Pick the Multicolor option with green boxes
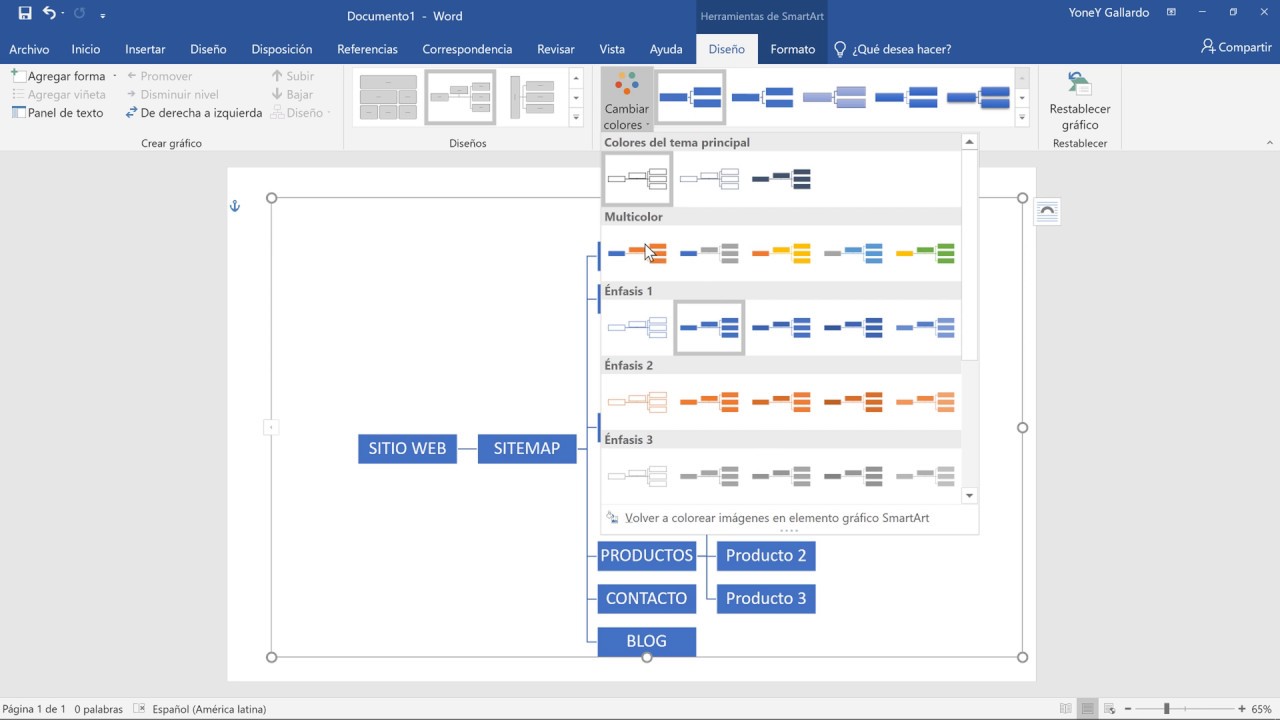Screen dimensions: 1280x720 925,253
